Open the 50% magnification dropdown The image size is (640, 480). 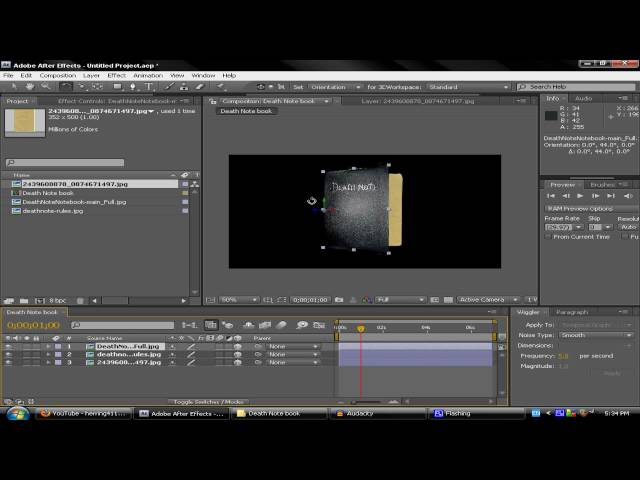pyautogui.click(x=239, y=300)
